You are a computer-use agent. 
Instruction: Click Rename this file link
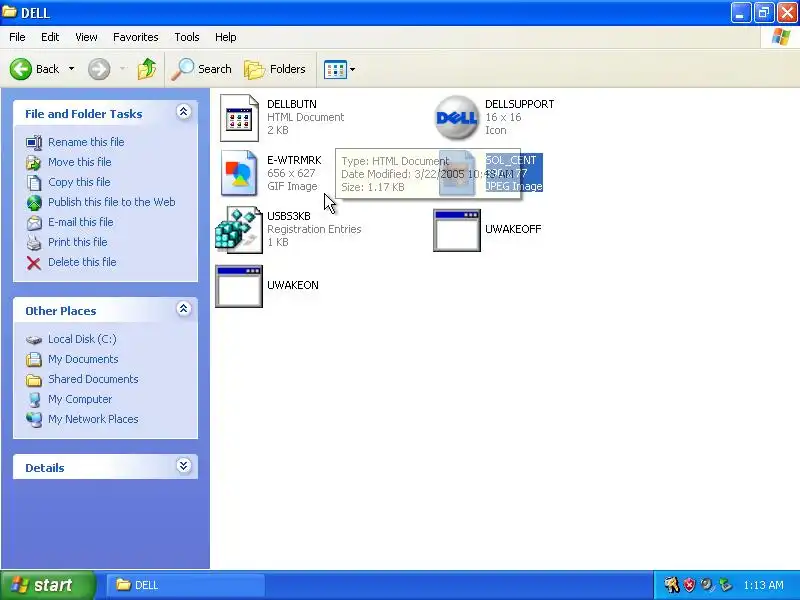[86, 142]
